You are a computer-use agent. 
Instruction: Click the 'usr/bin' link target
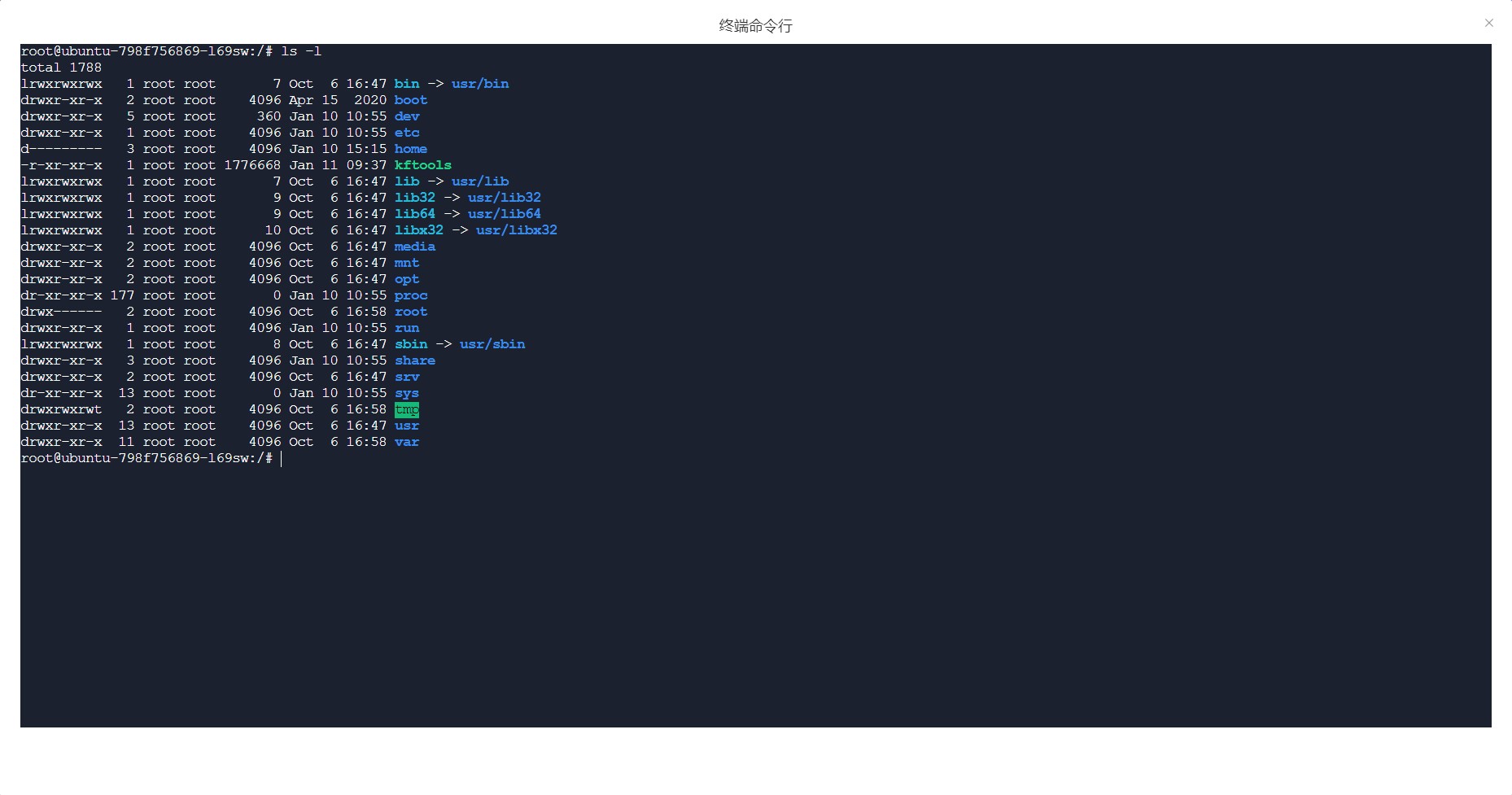pos(480,84)
